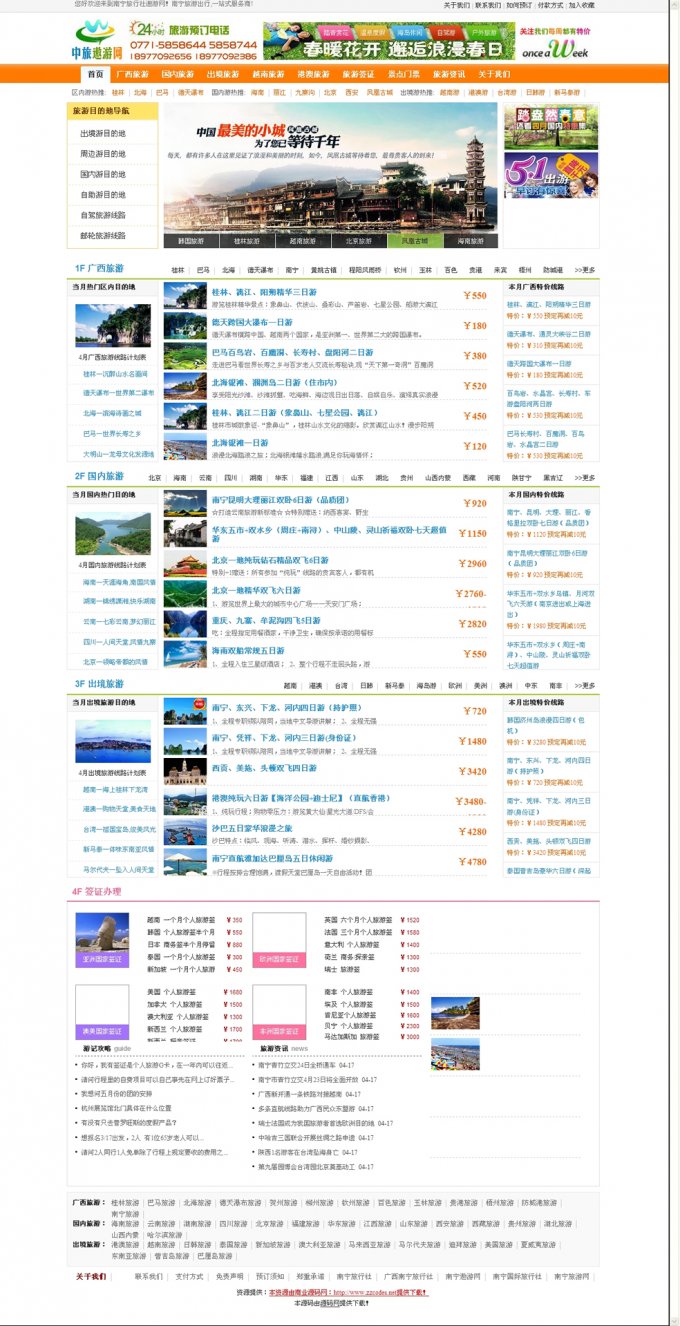Open the 旅游资讯 nav menu
Viewport: 680px width, 1326px height.
point(448,75)
